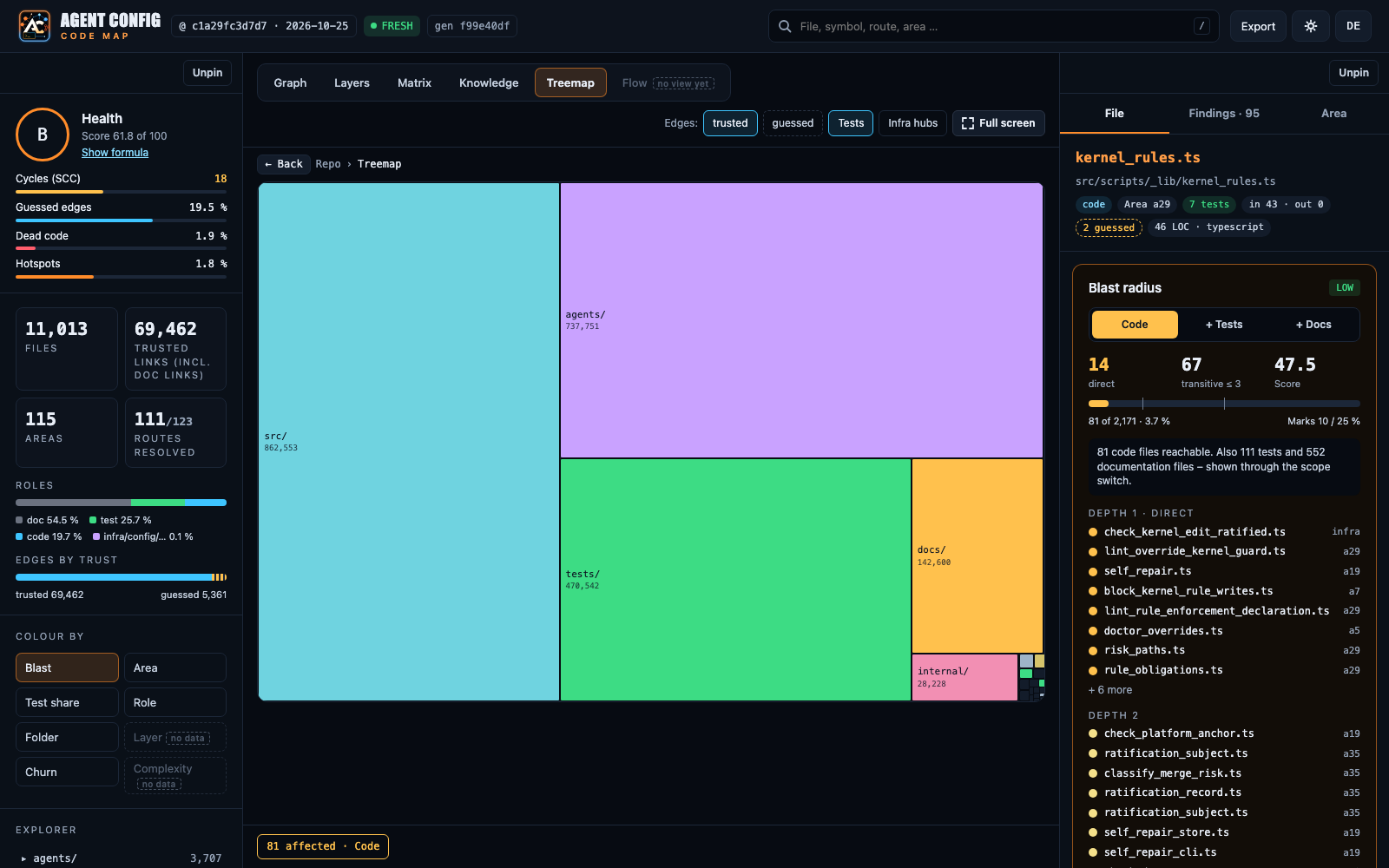Focus the File, symbol, route search field
The image size is (1389, 868).
(993, 26)
